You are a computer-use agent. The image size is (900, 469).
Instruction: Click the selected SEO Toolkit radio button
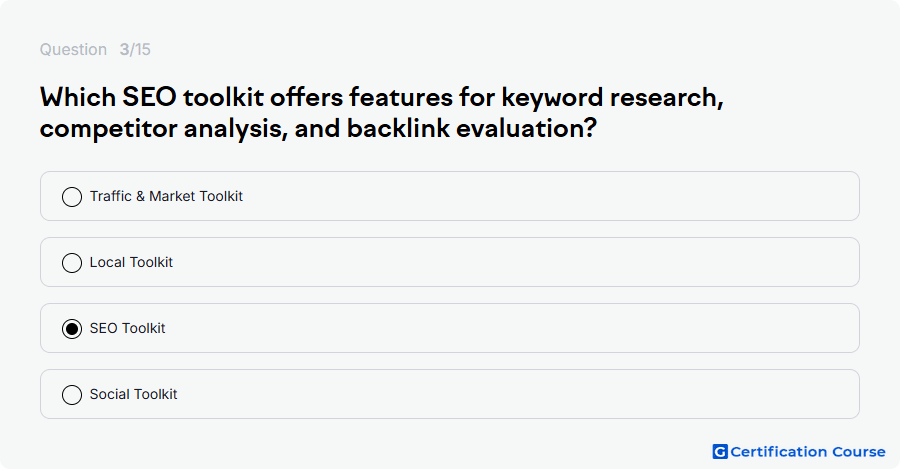tap(72, 328)
